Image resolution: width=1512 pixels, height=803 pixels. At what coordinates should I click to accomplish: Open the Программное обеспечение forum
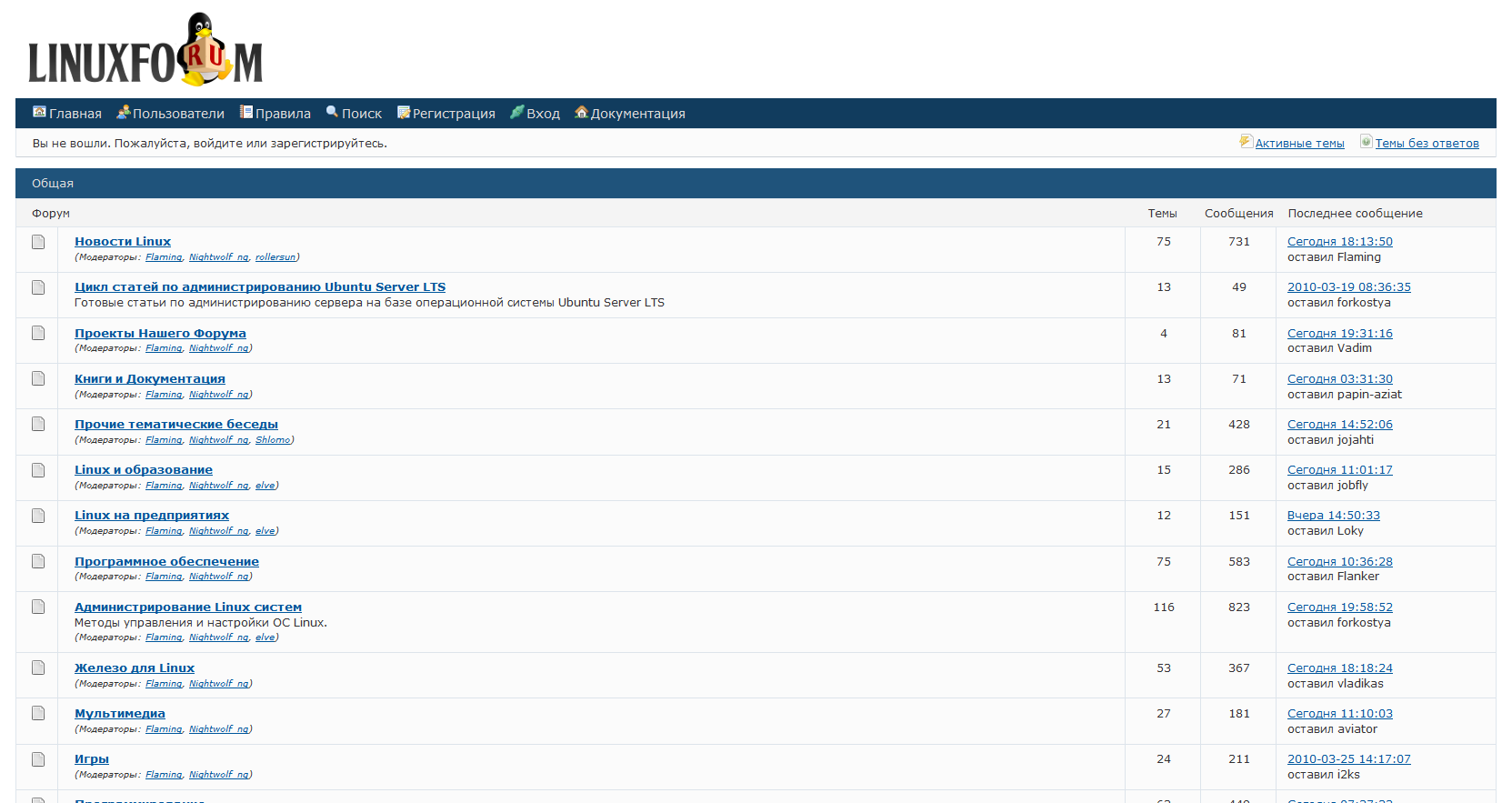[x=166, y=562]
